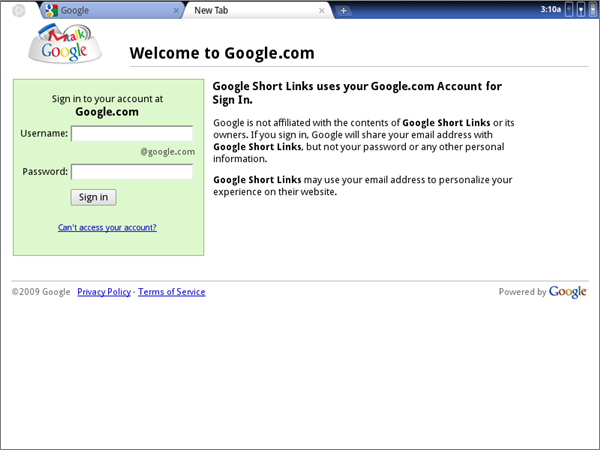Select the New Tab tab
Screen dimensions: 600x450
tap(250, 10)
